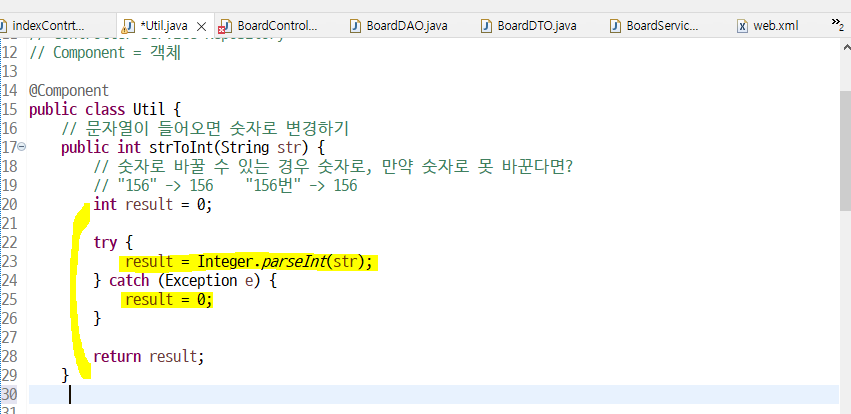This screenshot has height=414, width=851.
Task: Click the catch keyword on line 24
Action: [129, 281]
